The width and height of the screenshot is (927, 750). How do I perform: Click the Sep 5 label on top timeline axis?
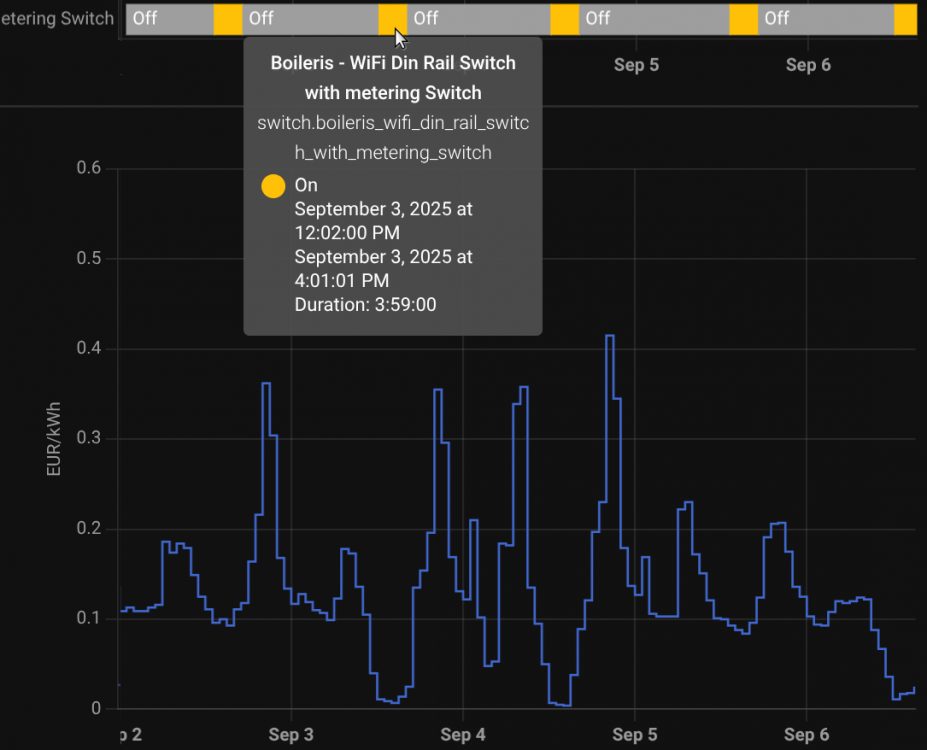coord(636,65)
